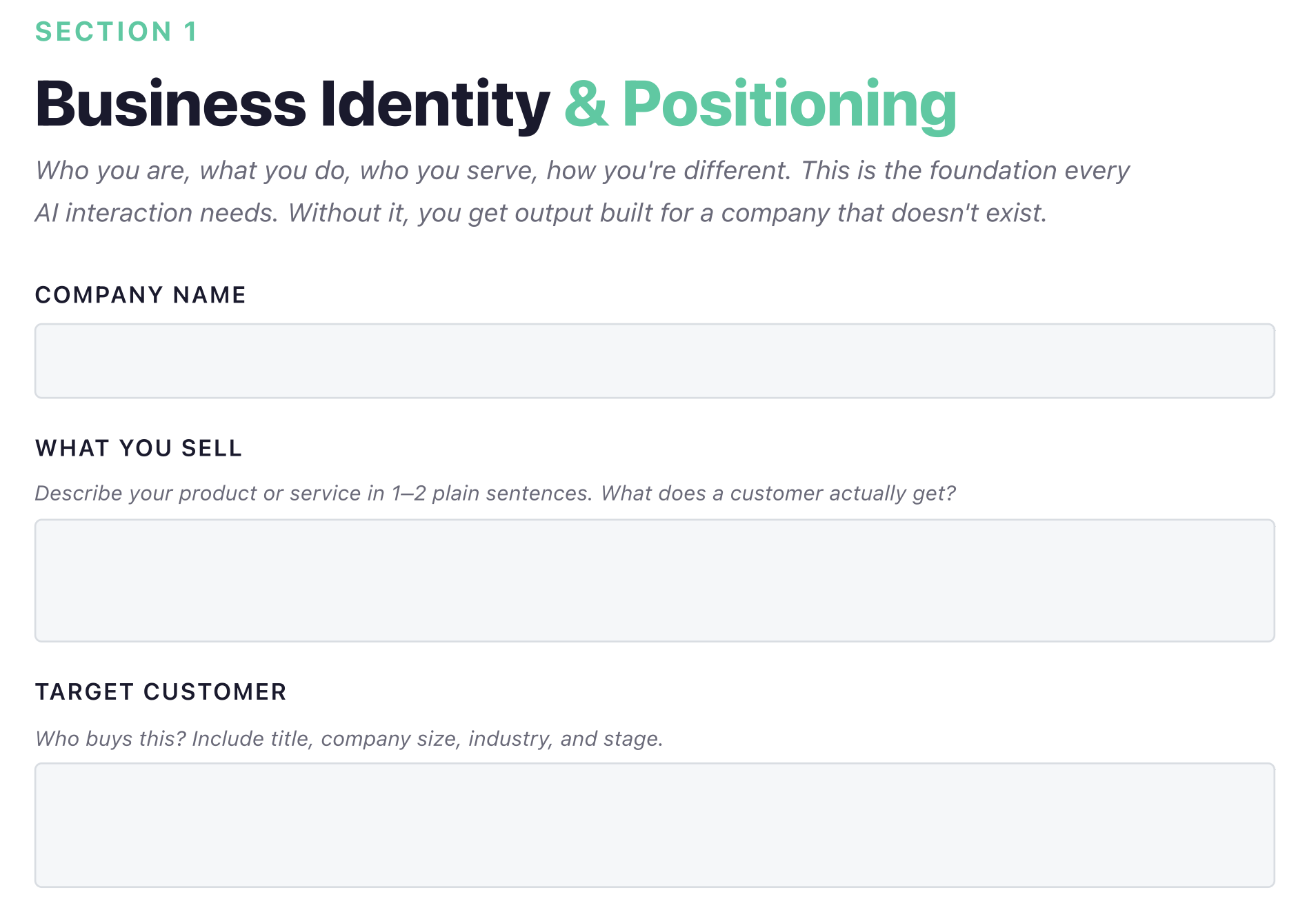
Task: Click the 'AI interaction needs' sentence
Action: click(x=157, y=213)
